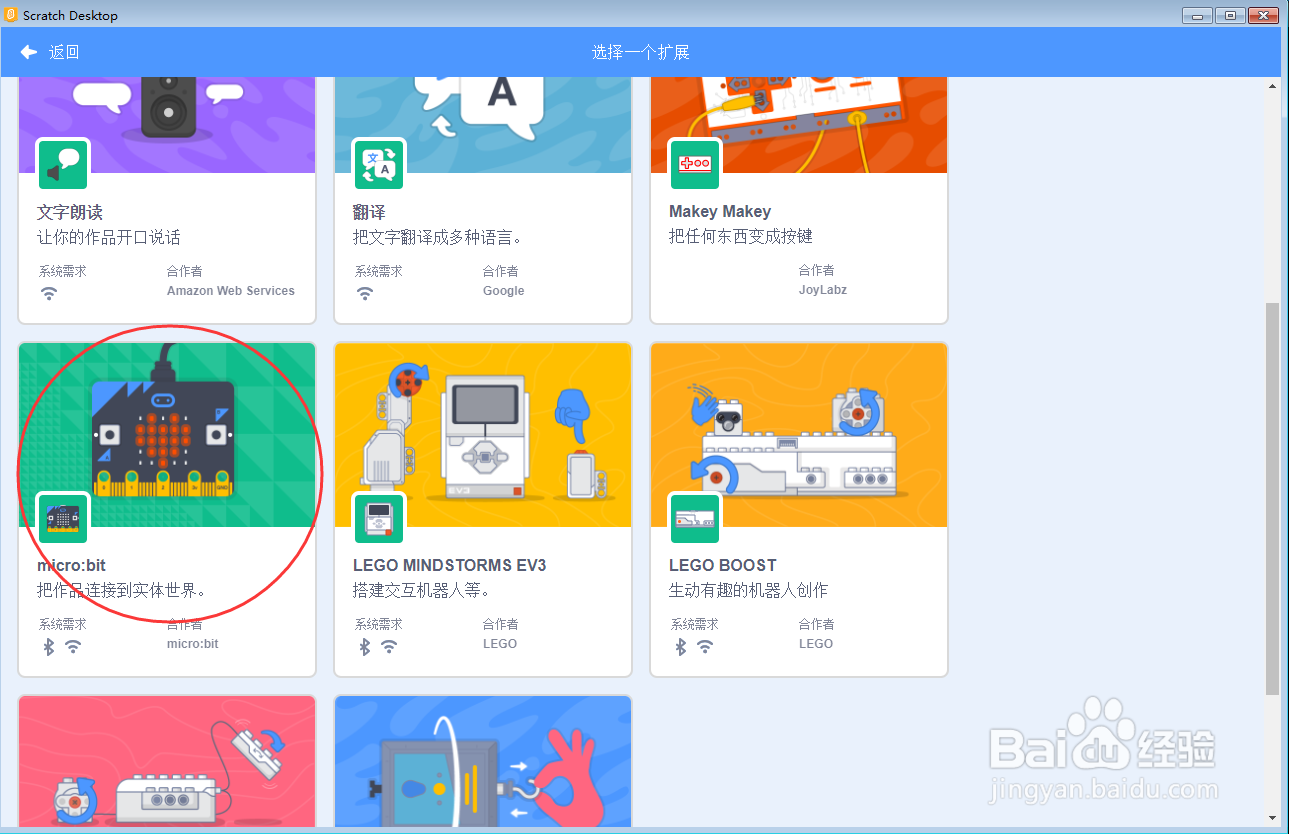
Task: Click WiFi icon on micro:bit card
Action: (x=73, y=646)
